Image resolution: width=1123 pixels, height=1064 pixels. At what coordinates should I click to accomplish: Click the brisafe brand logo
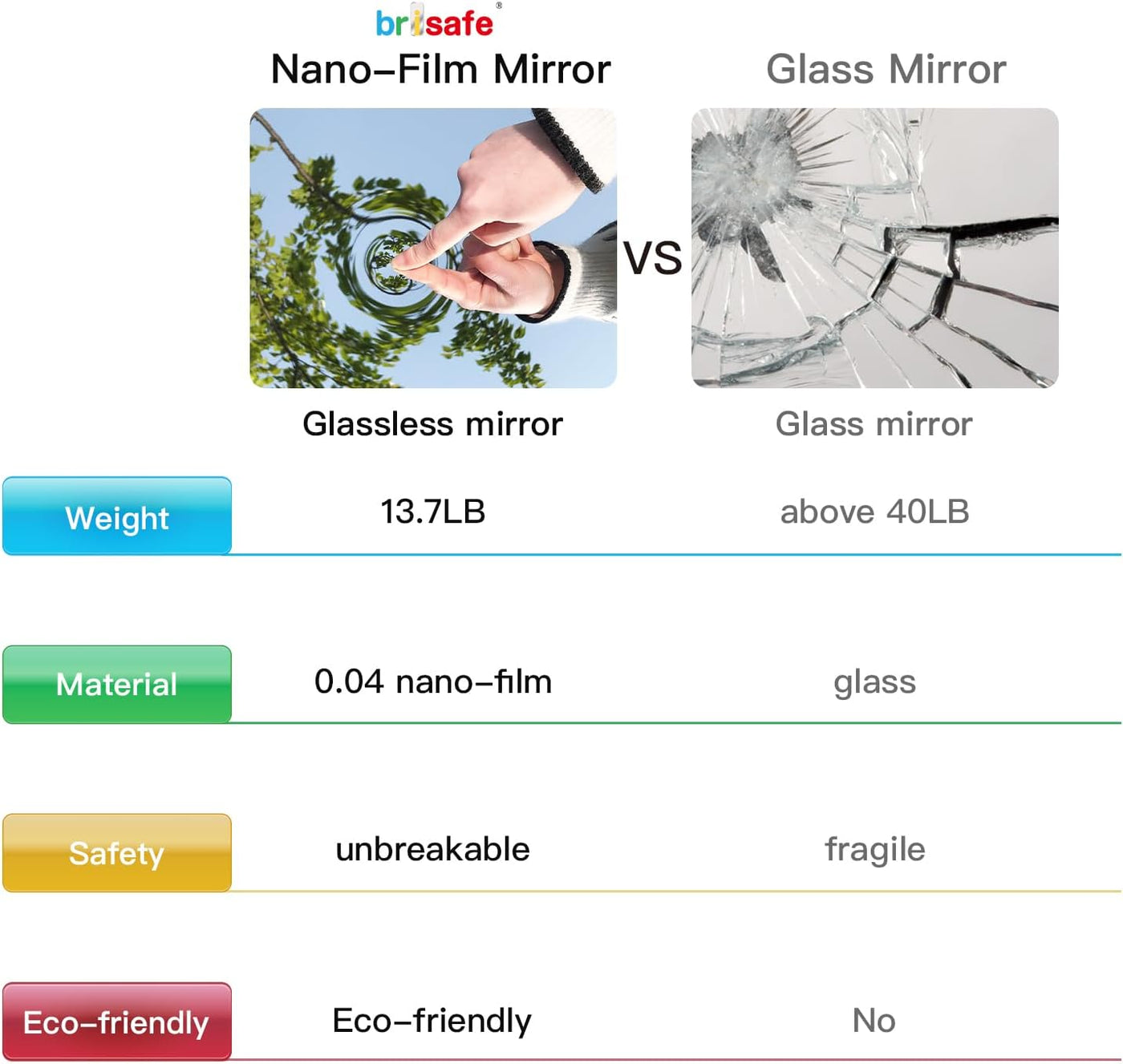[435, 22]
